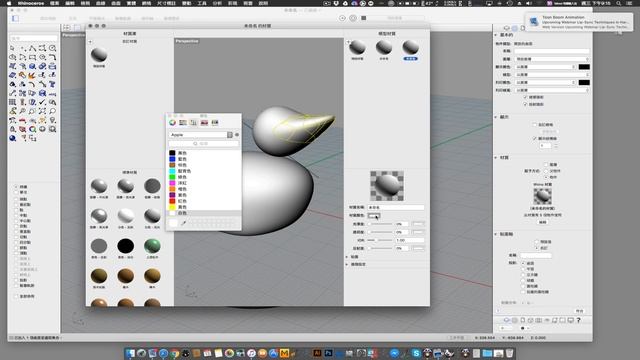Open the File (檔案) menu in menu bar
This screenshot has width=640, height=360.
point(54,3)
